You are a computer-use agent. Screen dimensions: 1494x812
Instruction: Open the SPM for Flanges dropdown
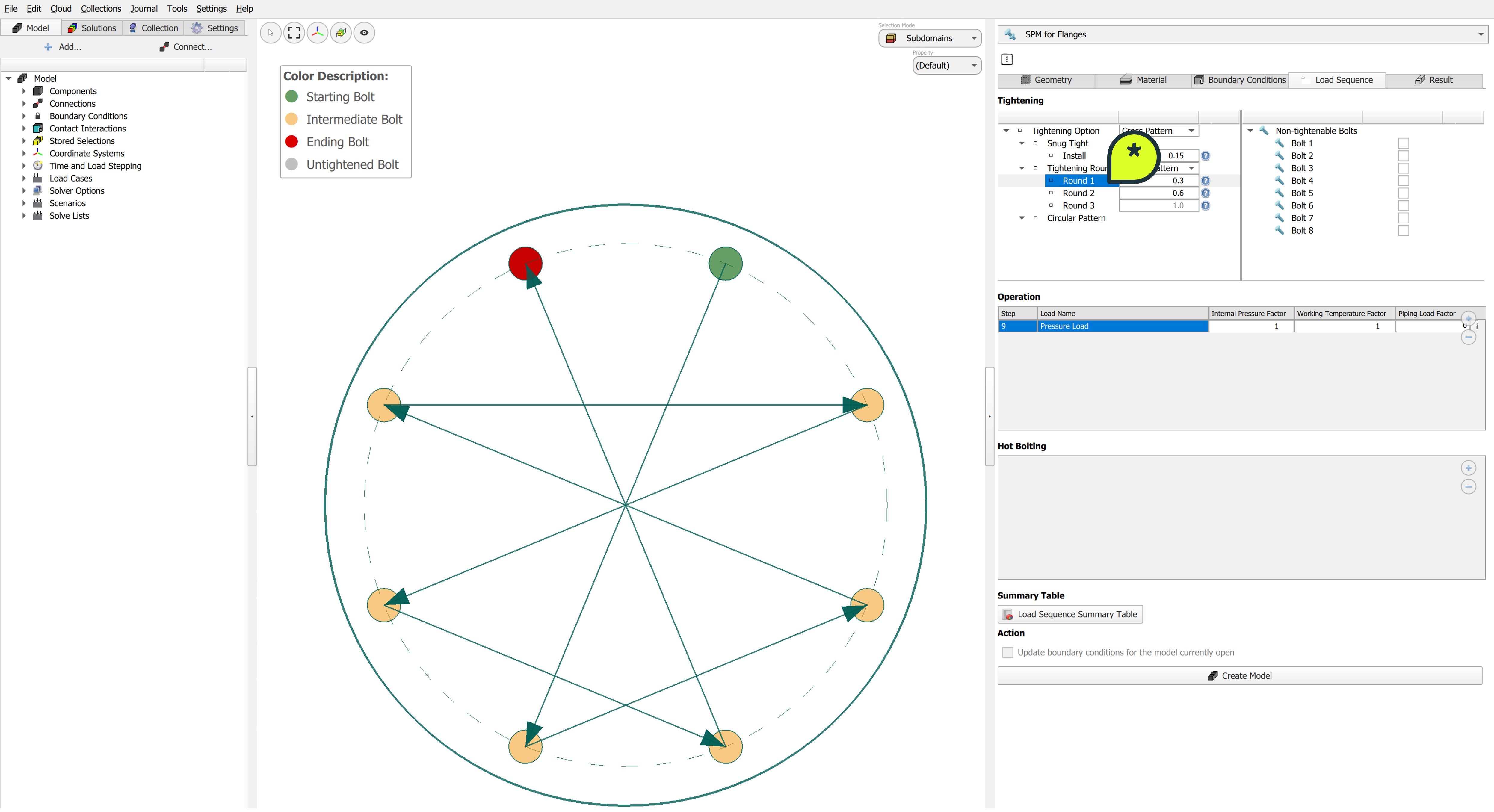point(1240,34)
